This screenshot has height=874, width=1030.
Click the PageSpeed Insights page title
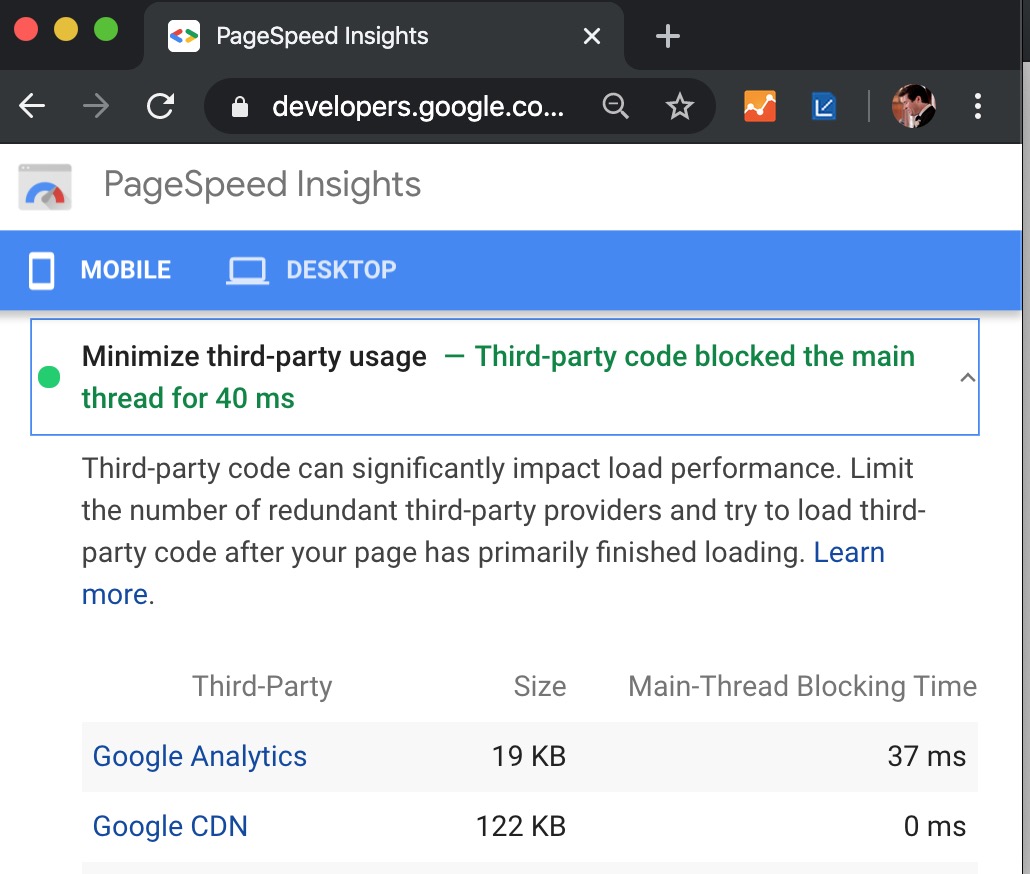tap(262, 185)
